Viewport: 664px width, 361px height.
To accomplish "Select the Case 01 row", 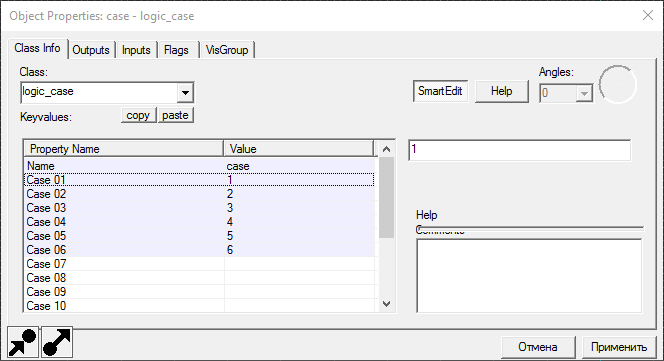I will click(199, 180).
